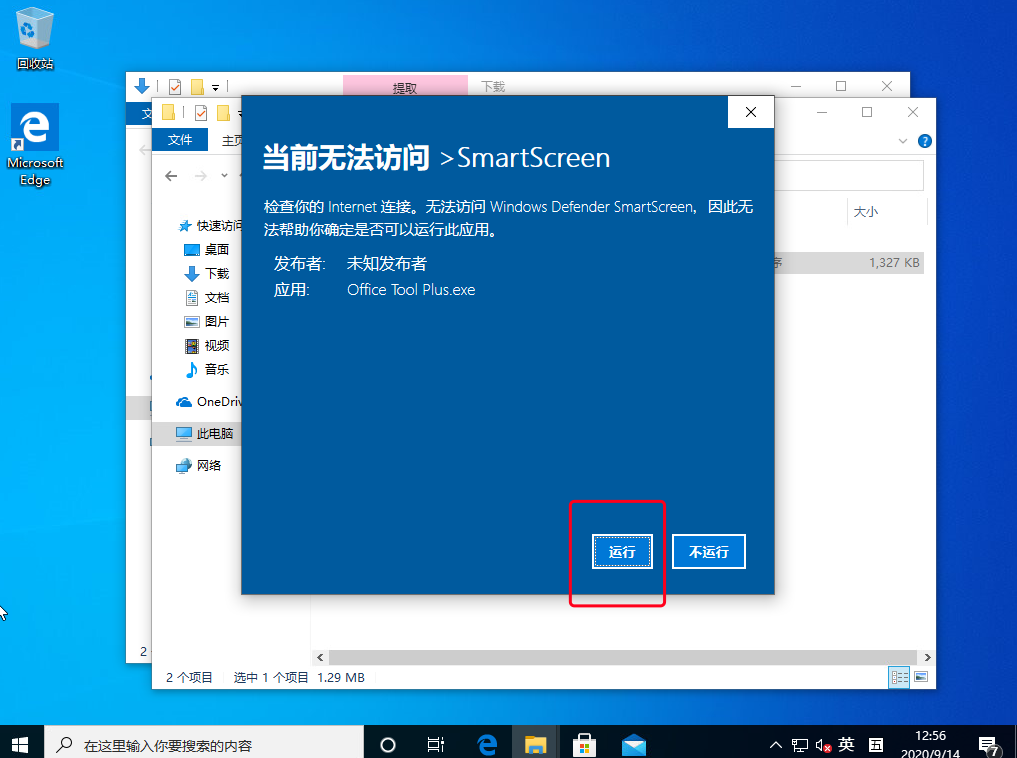Viewport: 1017px width, 758px height.
Task: Click the 大小 column header
Action: pyautogui.click(x=866, y=212)
